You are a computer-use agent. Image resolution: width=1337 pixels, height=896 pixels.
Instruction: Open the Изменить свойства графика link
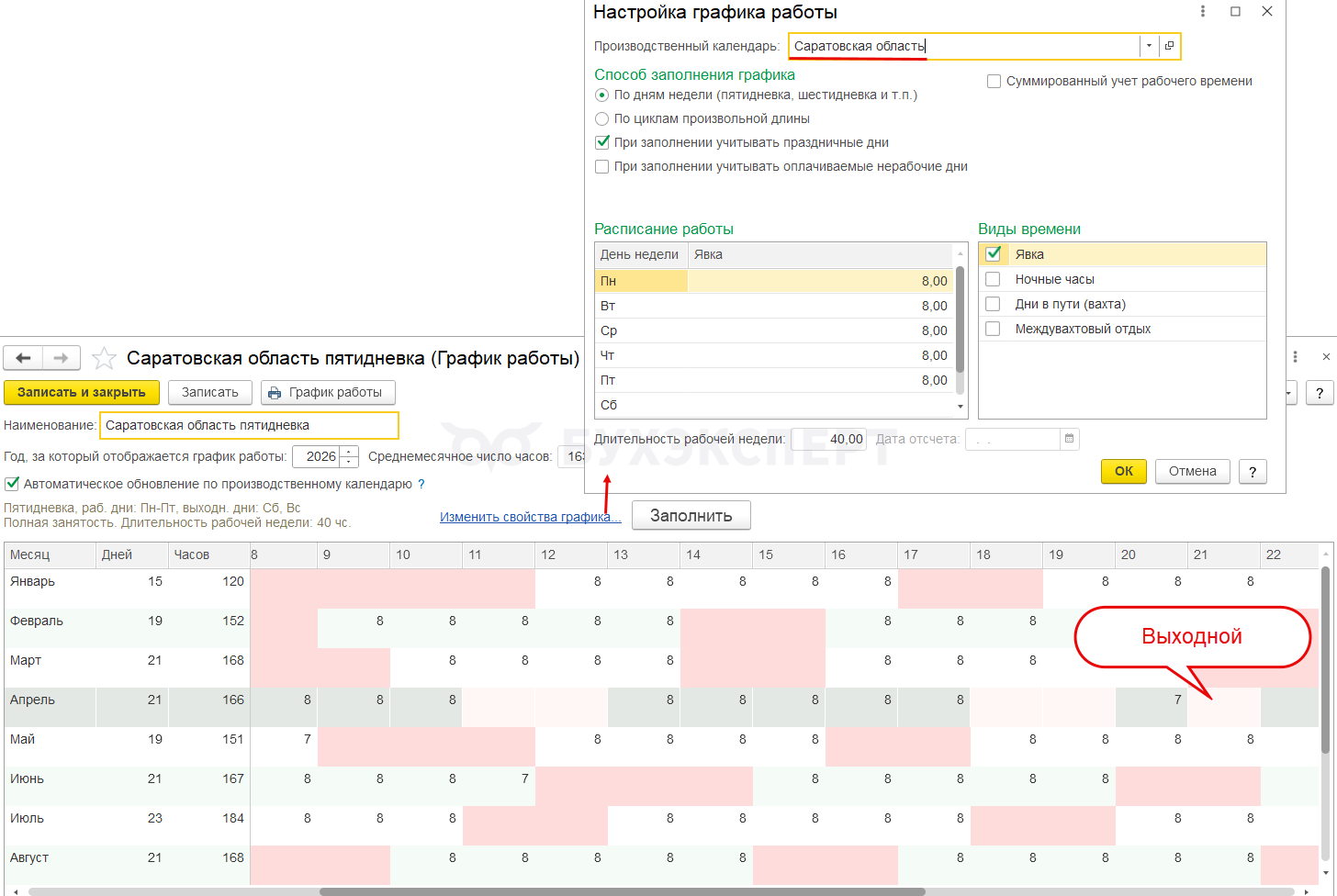(530, 517)
